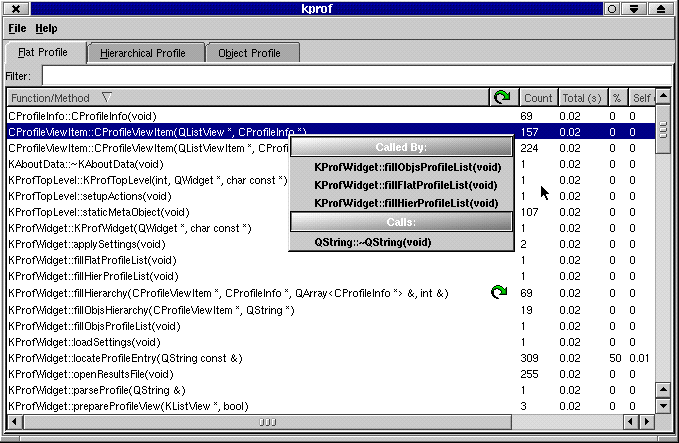Viewport: 679px width, 443px height.
Task: Click the green recursive arrow column header
Action: 504,97
